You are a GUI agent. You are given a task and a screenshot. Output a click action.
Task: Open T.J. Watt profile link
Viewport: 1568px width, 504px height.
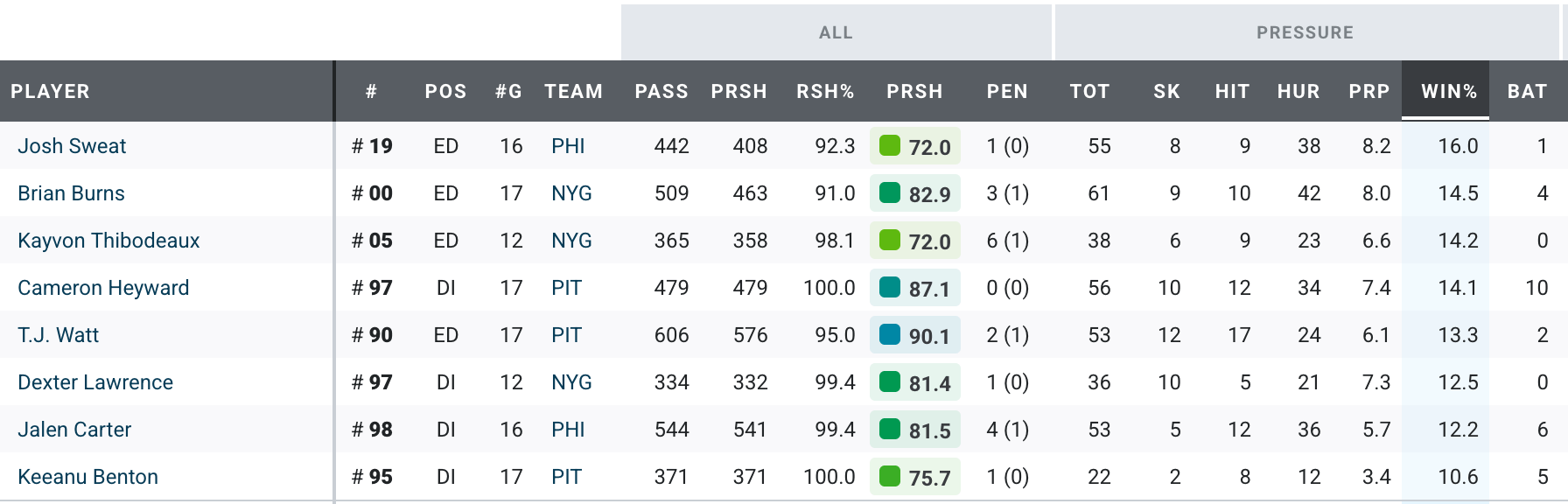click(x=58, y=335)
